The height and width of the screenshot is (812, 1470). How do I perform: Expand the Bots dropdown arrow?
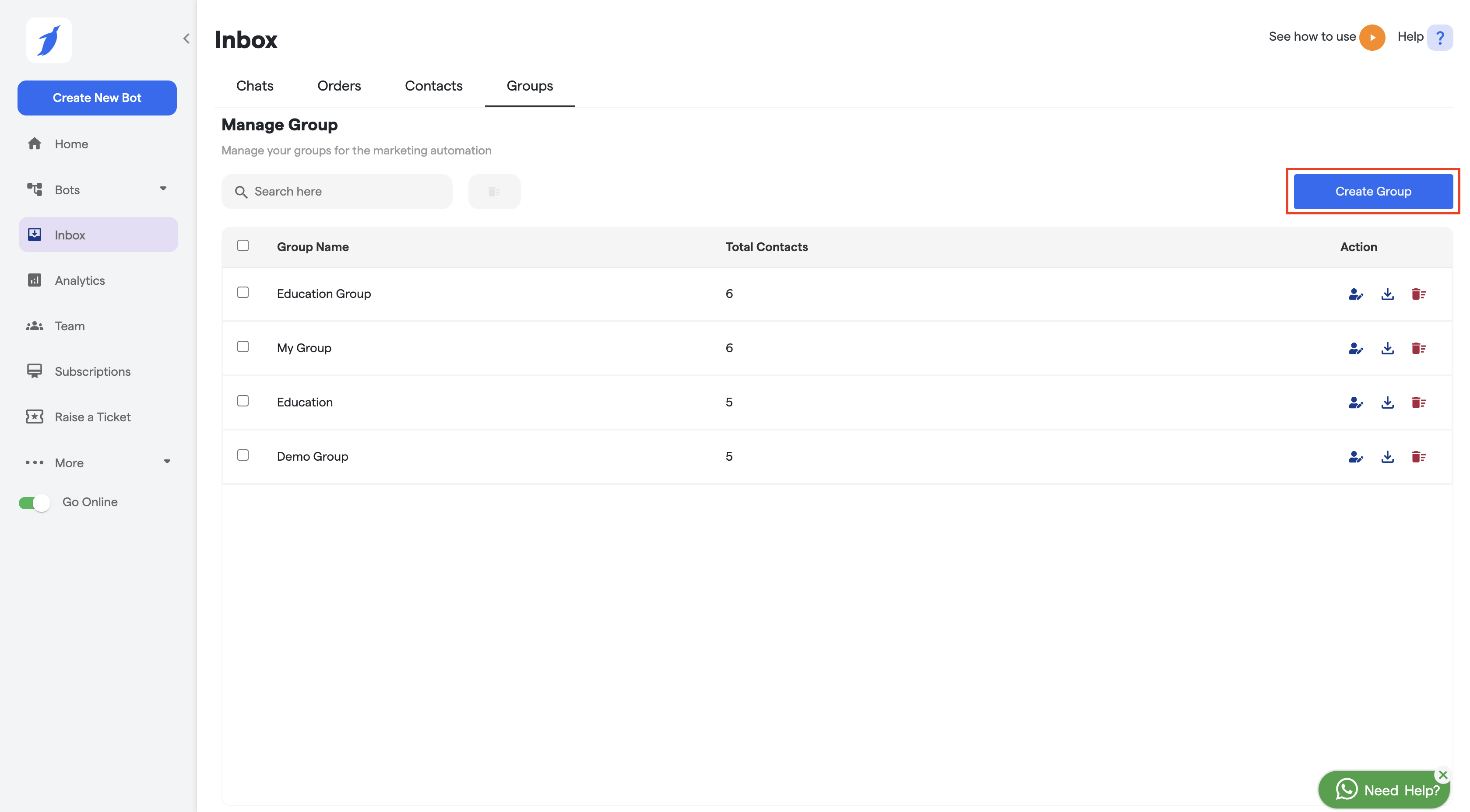163,189
